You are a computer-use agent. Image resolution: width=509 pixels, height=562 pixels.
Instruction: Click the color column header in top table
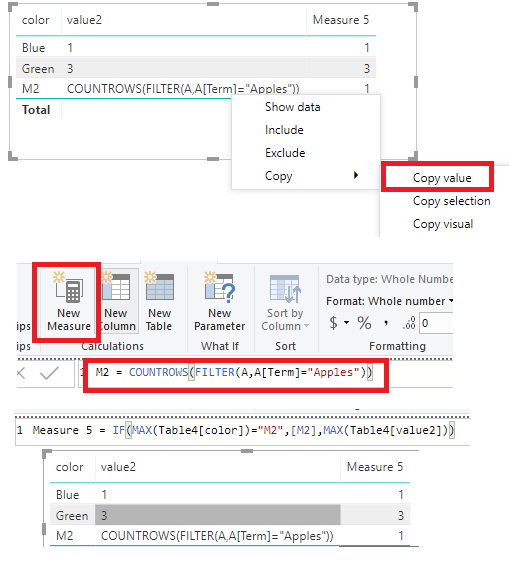coord(35,20)
